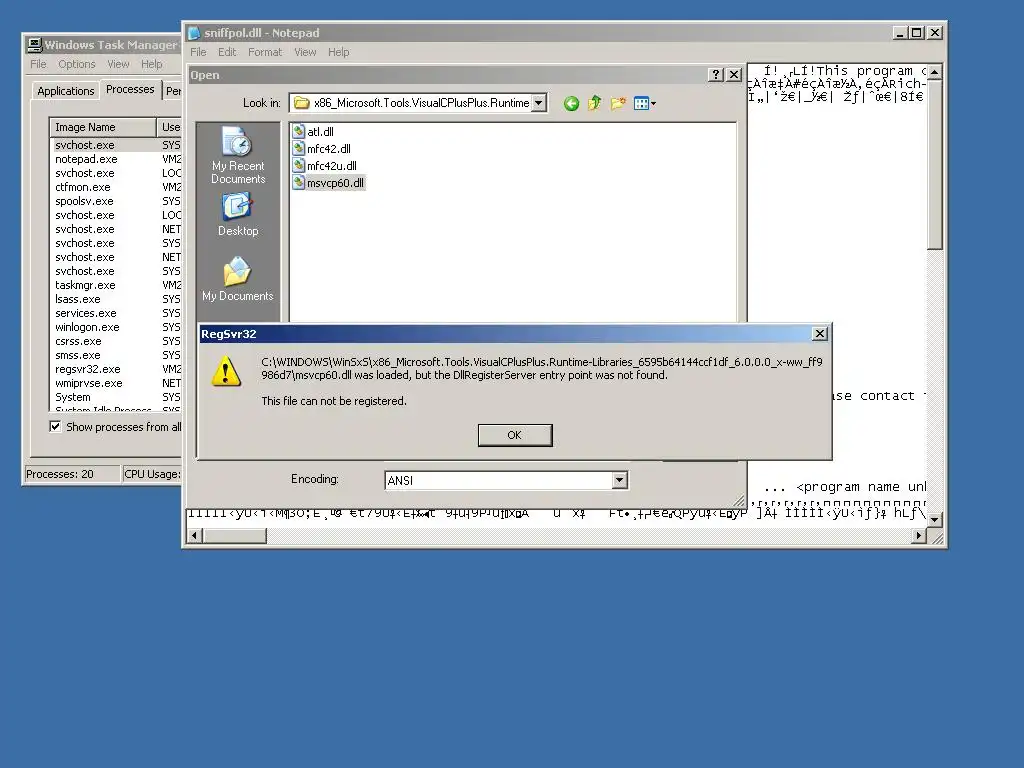The width and height of the screenshot is (1024, 768).
Task: Click the Notepad title bar icon
Action: coord(194,33)
